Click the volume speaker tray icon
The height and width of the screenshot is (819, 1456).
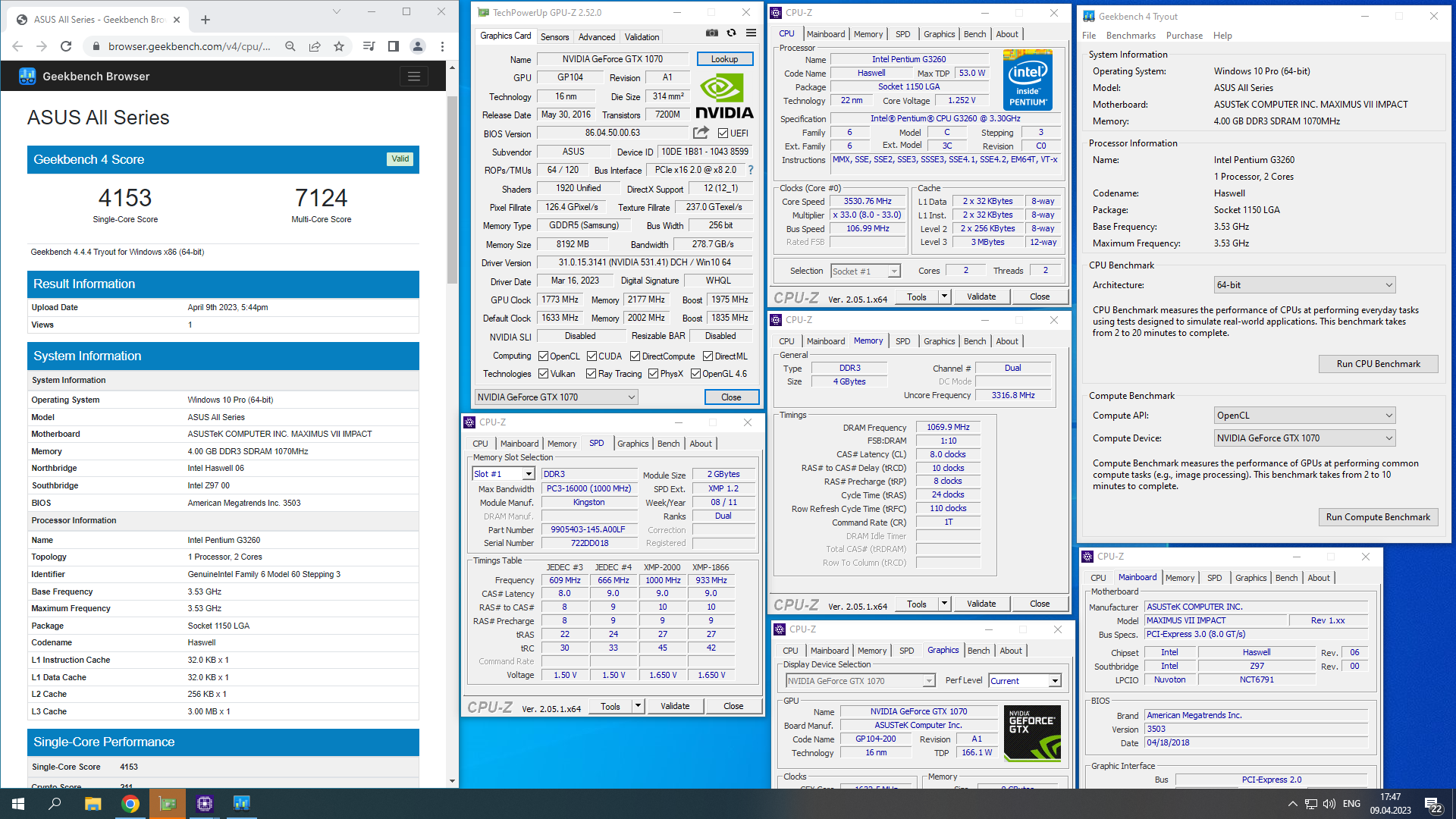tap(1329, 804)
